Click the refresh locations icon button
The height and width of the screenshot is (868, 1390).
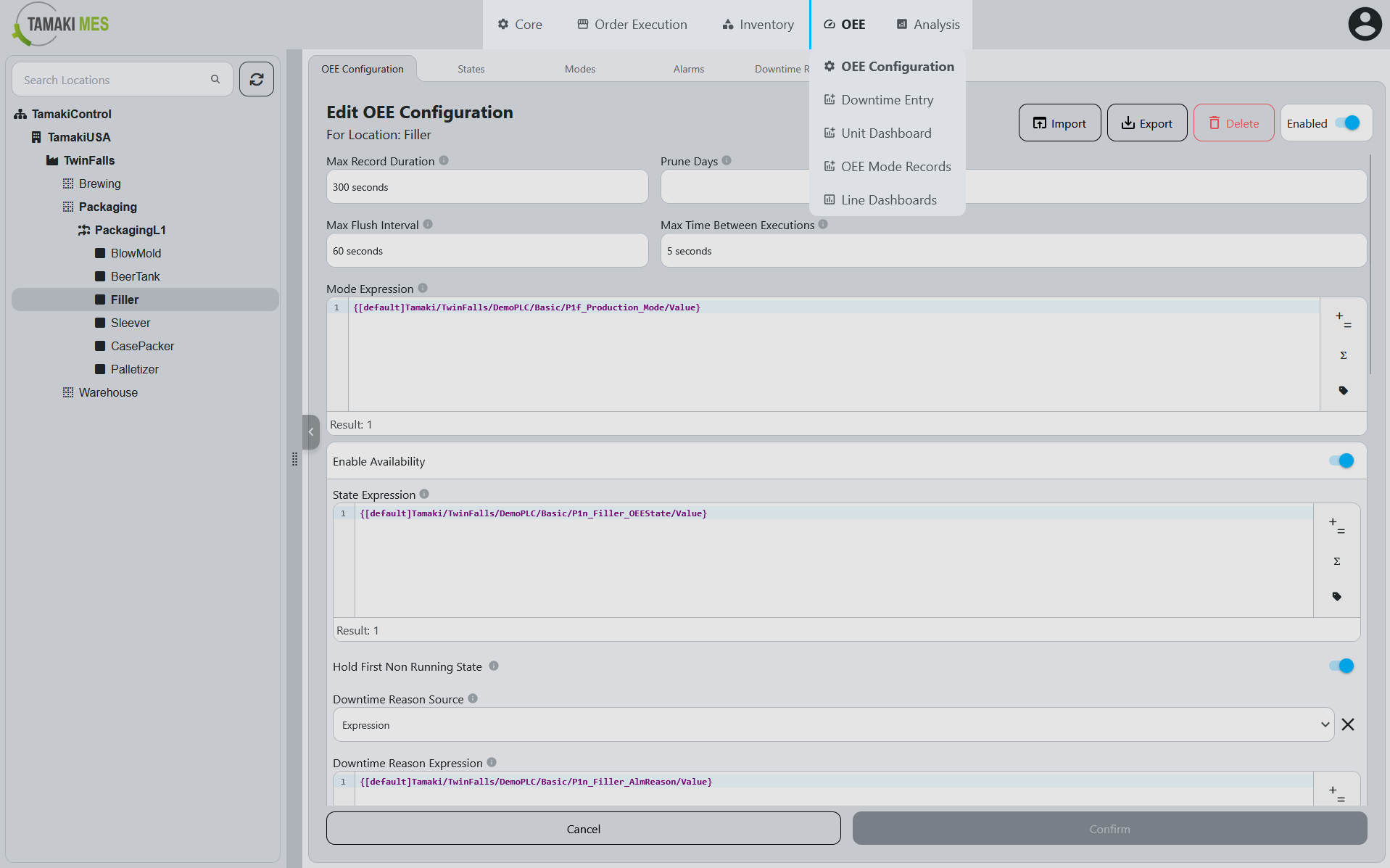[257, 80]
